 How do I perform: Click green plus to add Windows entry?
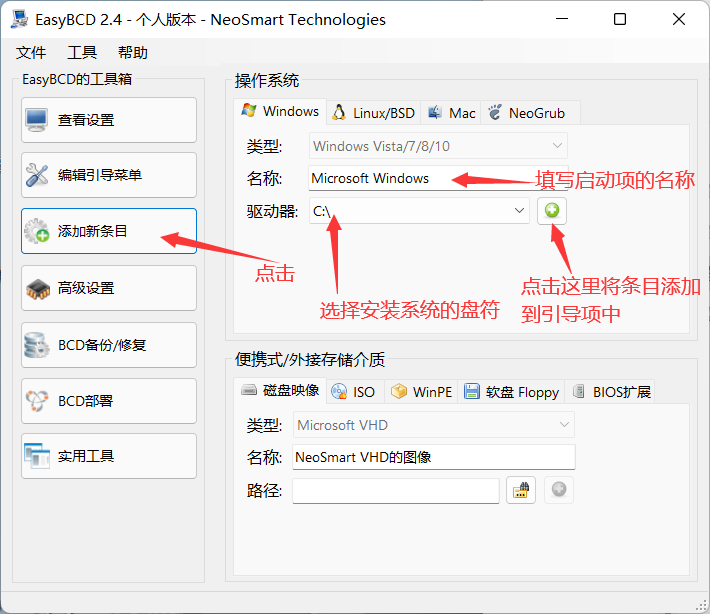(x=552, y=211)
